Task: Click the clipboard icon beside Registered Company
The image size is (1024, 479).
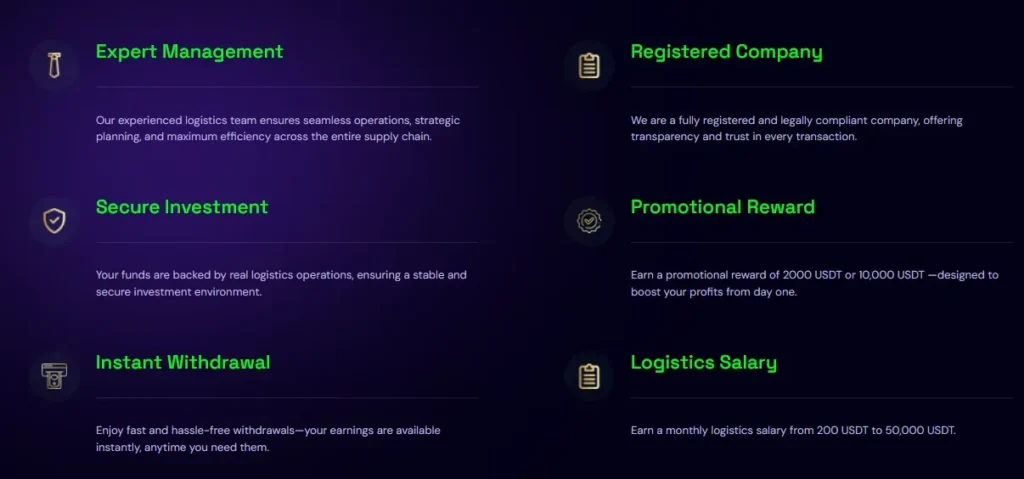Action: click(589, 65)
